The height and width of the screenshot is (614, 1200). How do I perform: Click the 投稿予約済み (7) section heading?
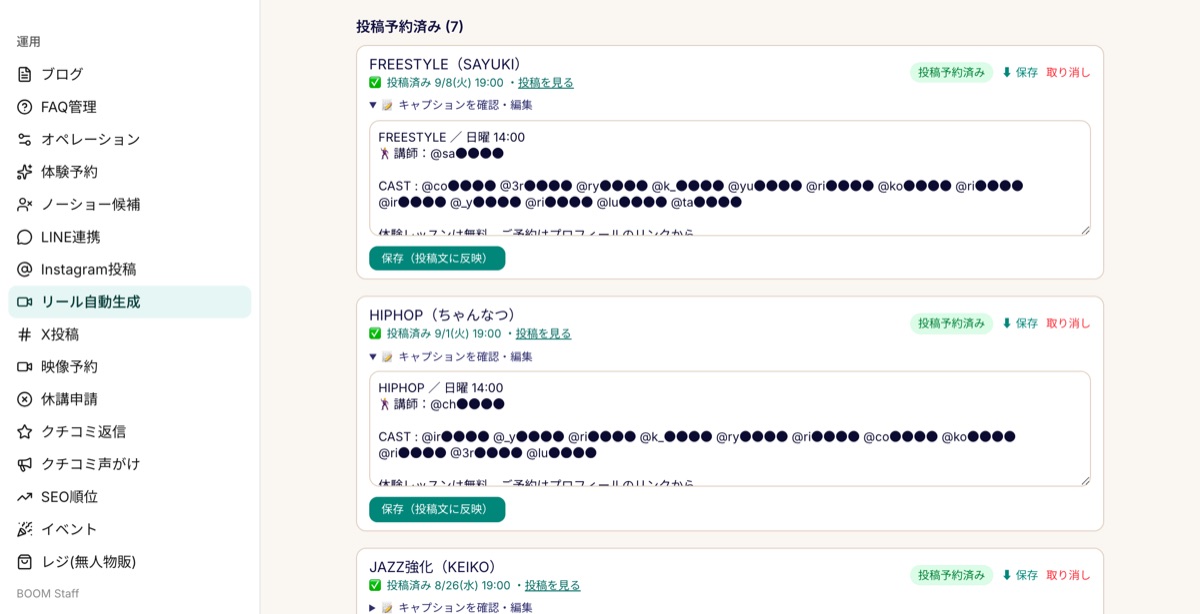tap(410, 26)
